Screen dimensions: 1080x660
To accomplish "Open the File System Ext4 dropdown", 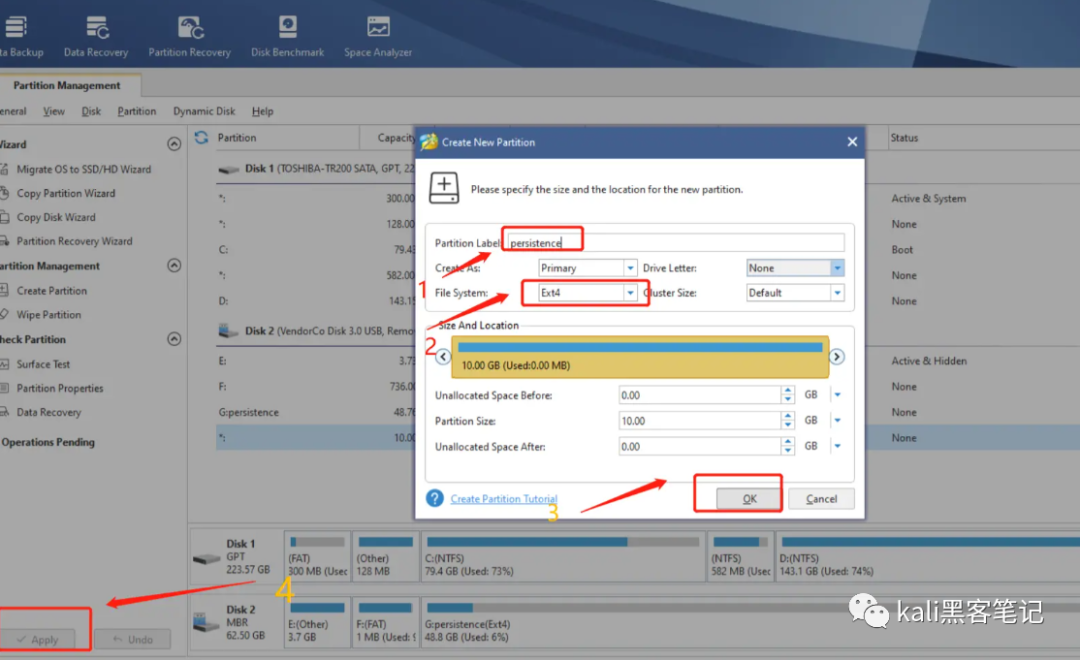I will (630, 293).
